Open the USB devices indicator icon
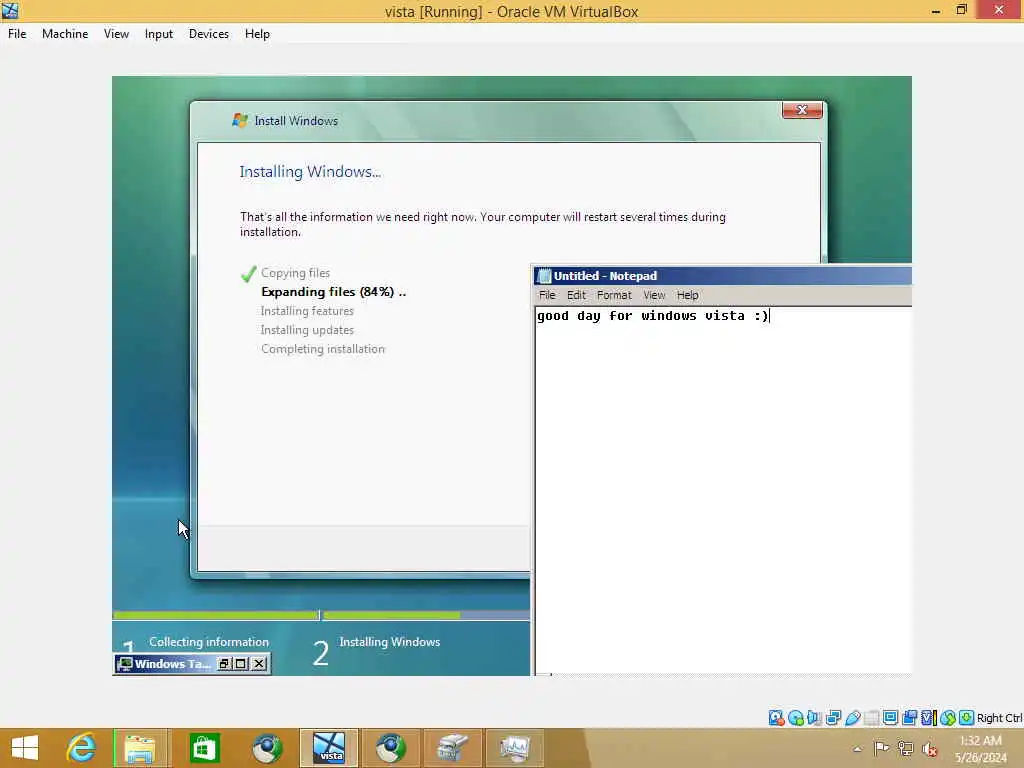This screenshot has height=768, width=1024. 852,718
